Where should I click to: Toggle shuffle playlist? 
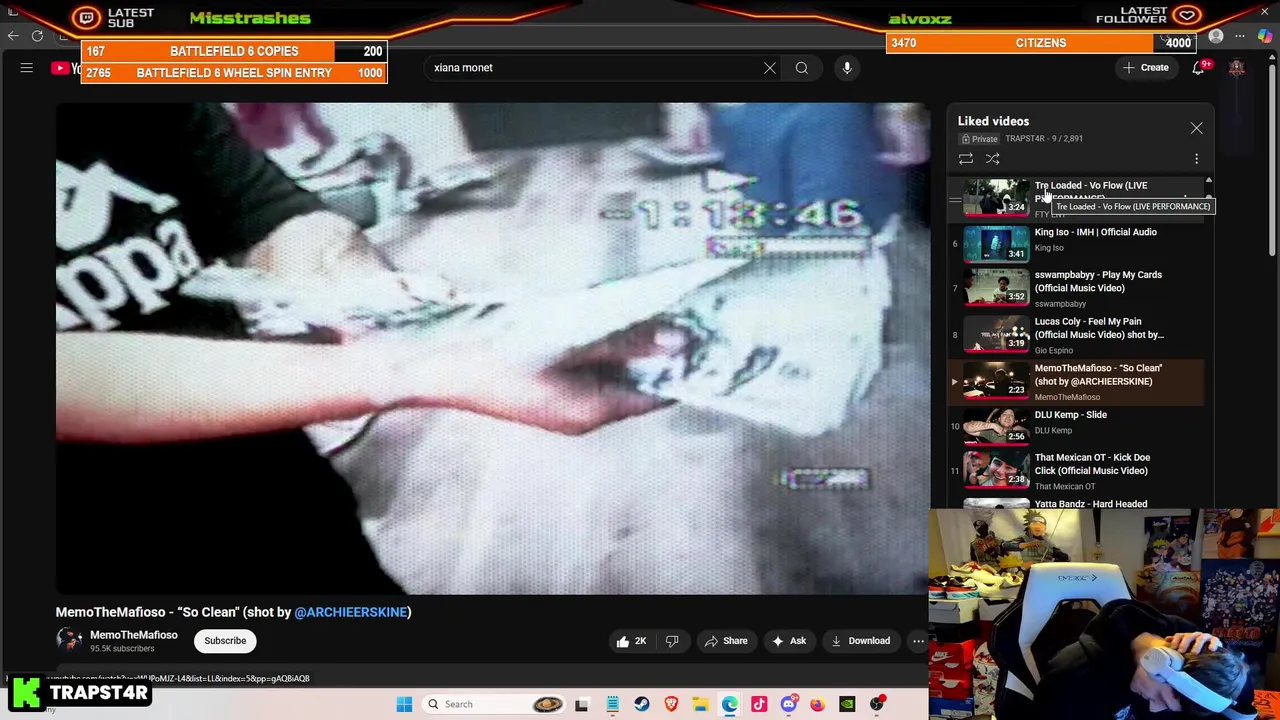click(993, 159)
